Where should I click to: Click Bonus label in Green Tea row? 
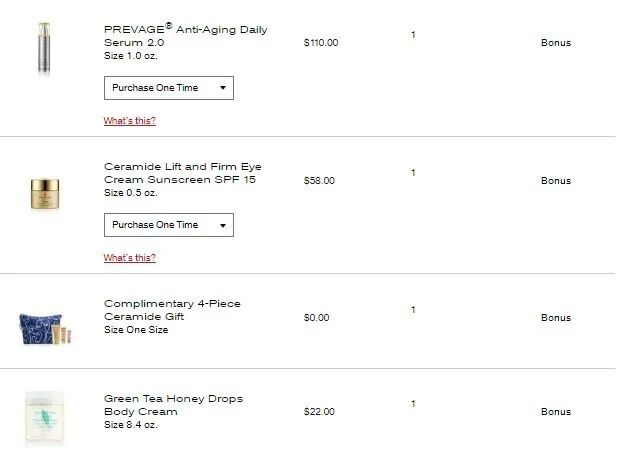click(555, 412)
